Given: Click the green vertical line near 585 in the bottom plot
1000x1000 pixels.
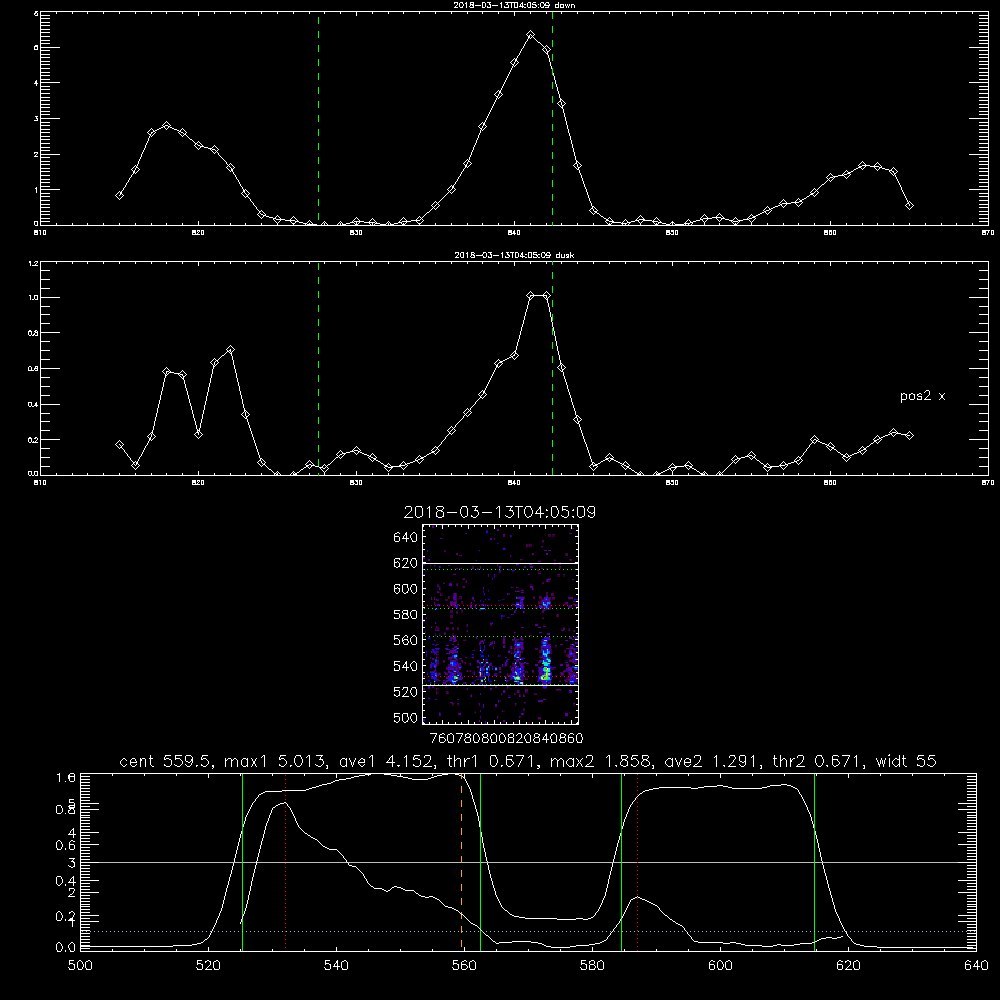Looking at the screenshot, I should click(621, 862).
